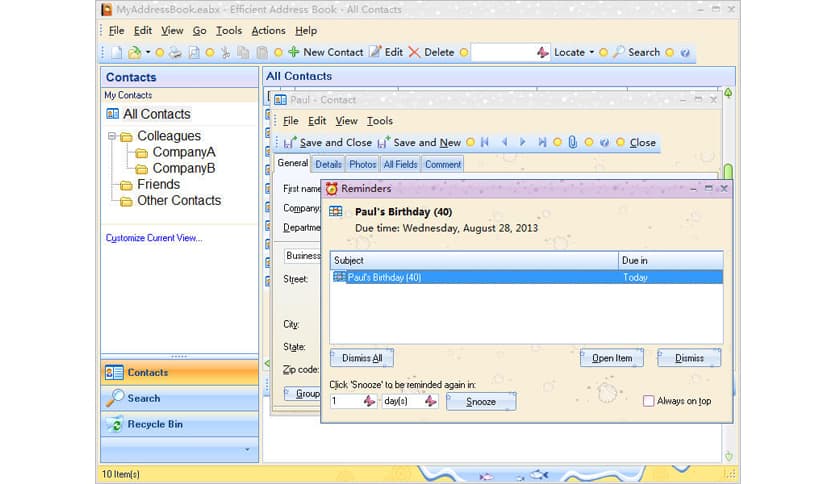The image size is (836, 484).
Task: Click the Dismiss button
Action: (x=689, y=358)
